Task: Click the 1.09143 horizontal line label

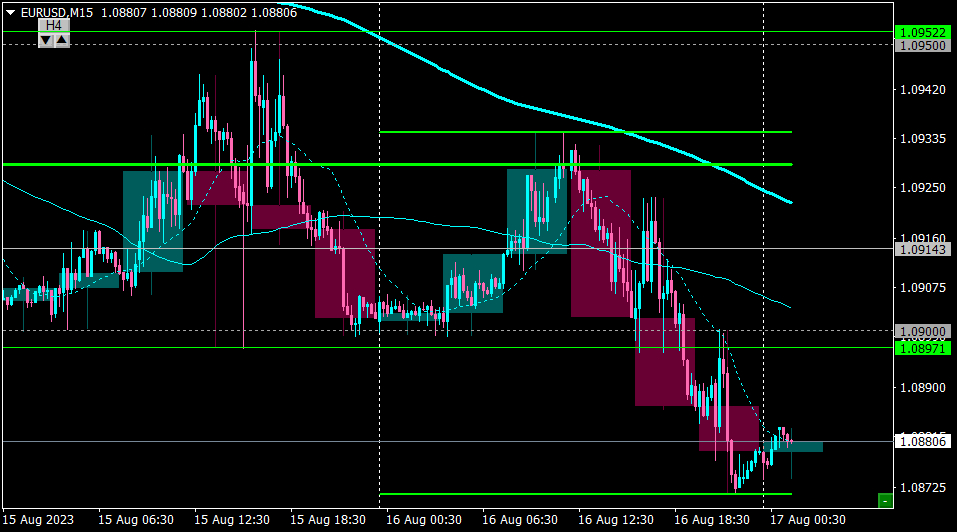Action: click(923, 250)
